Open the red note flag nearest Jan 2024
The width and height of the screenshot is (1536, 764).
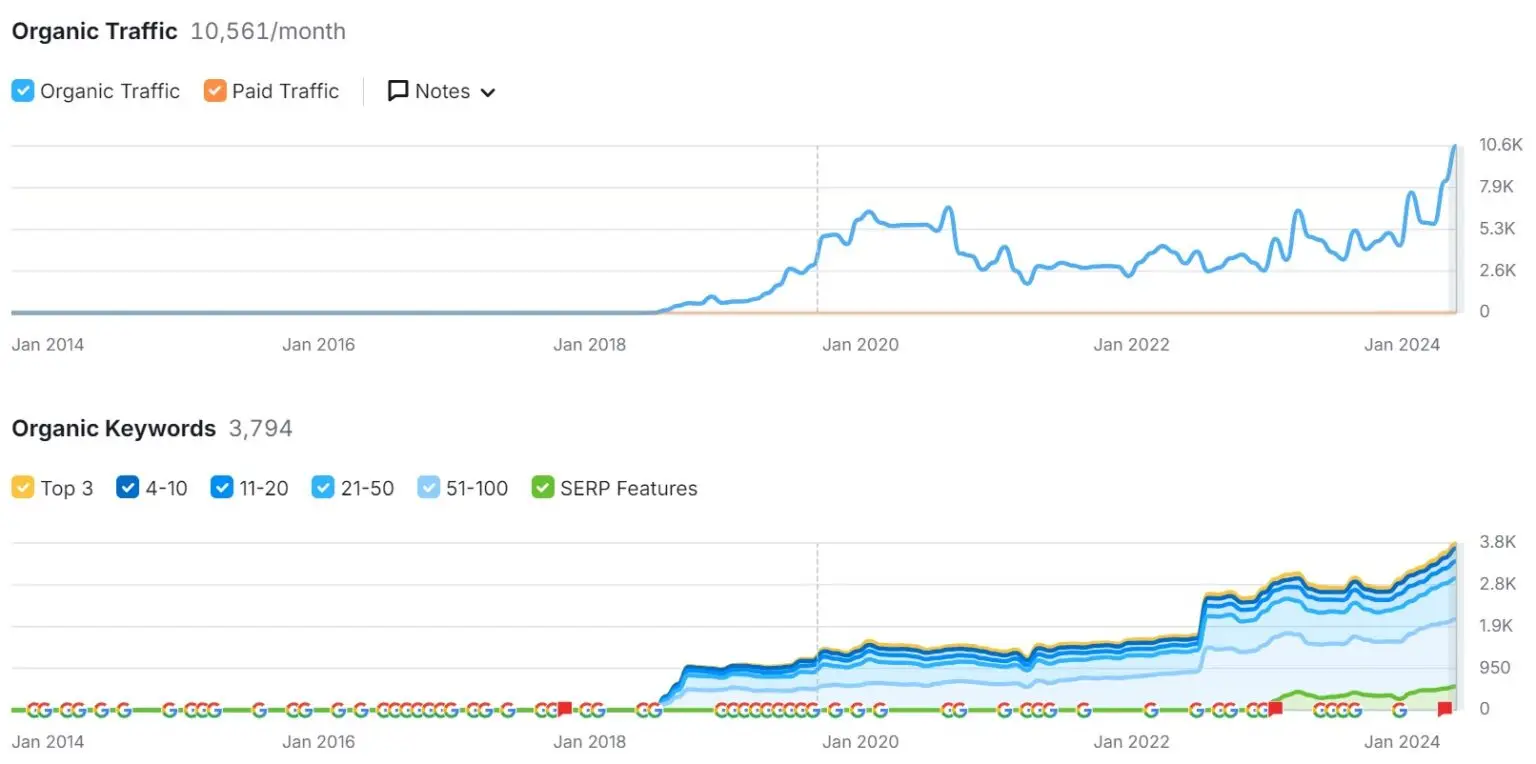click(1444, 709)
